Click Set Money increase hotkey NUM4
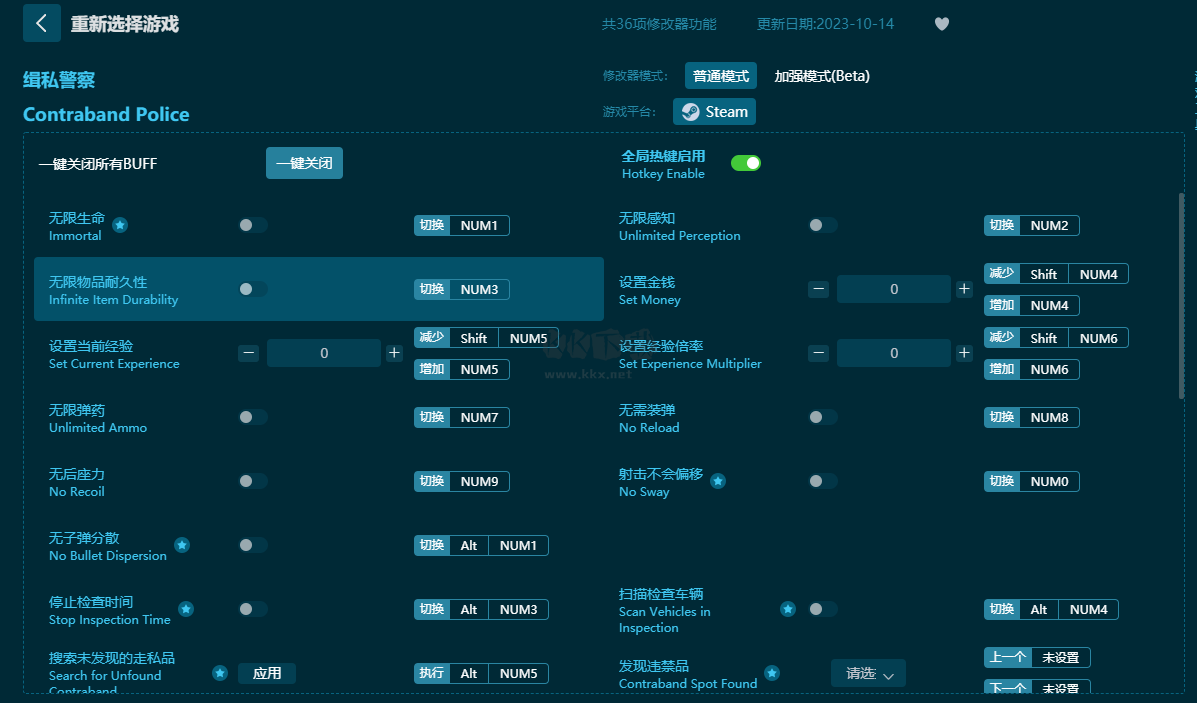 [x=1031, y=305]
